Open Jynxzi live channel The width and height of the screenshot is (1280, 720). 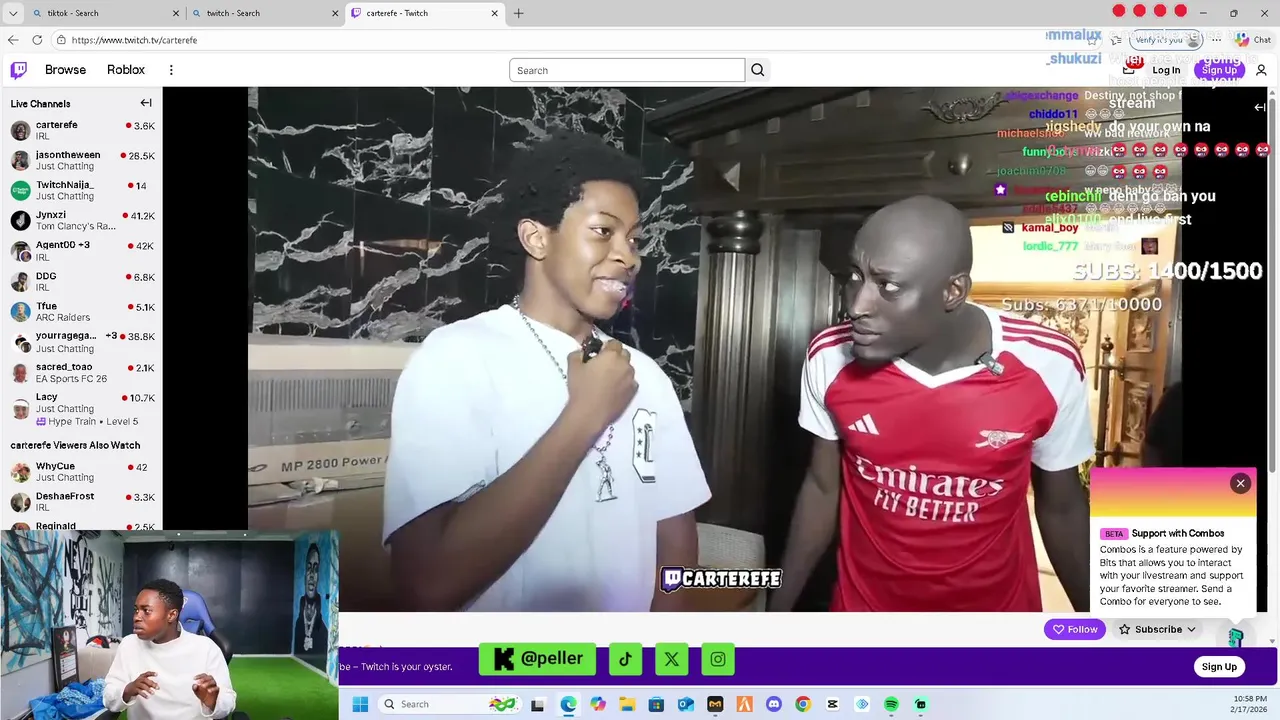[x=81, y=220]
